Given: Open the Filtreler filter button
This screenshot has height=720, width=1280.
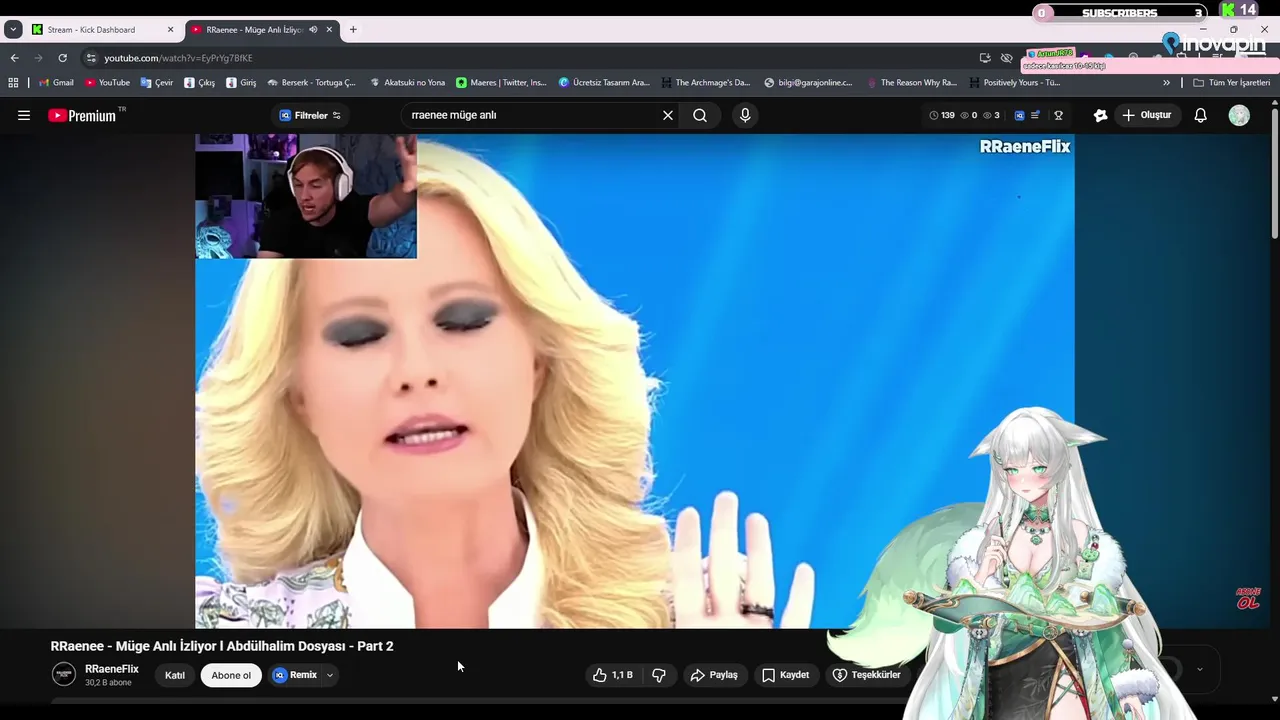Looking at the screenshot, I should pyautogui.click(x=310, y=115).
